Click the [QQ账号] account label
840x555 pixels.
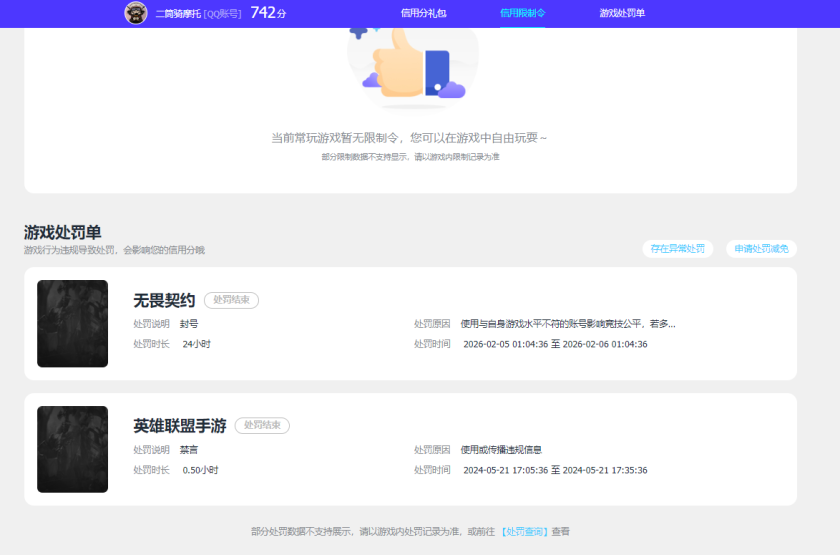[x=223, y=14]
